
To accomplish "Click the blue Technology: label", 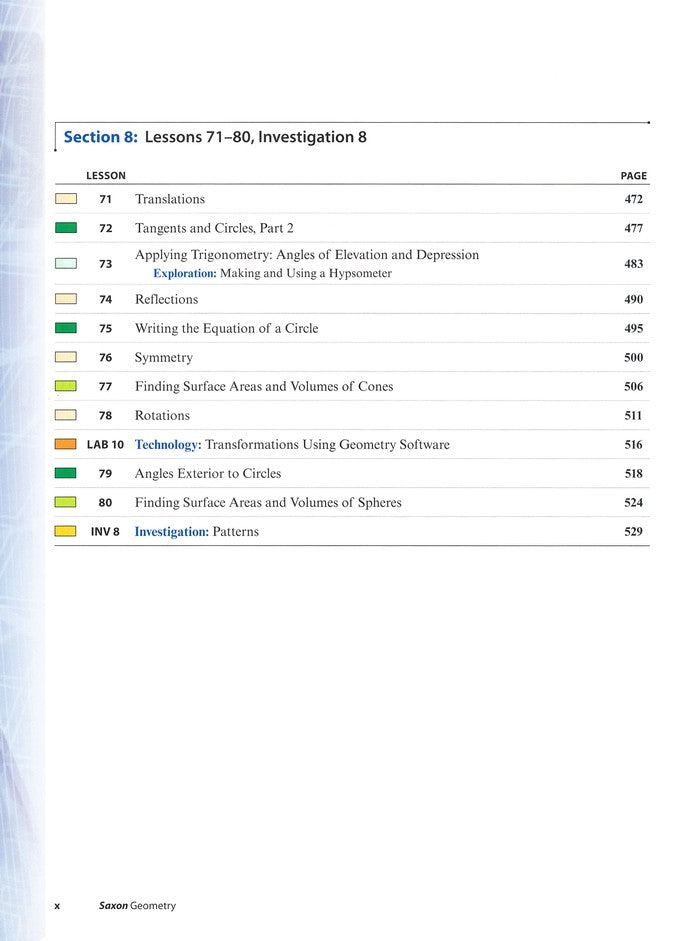I will coord(168,444).
